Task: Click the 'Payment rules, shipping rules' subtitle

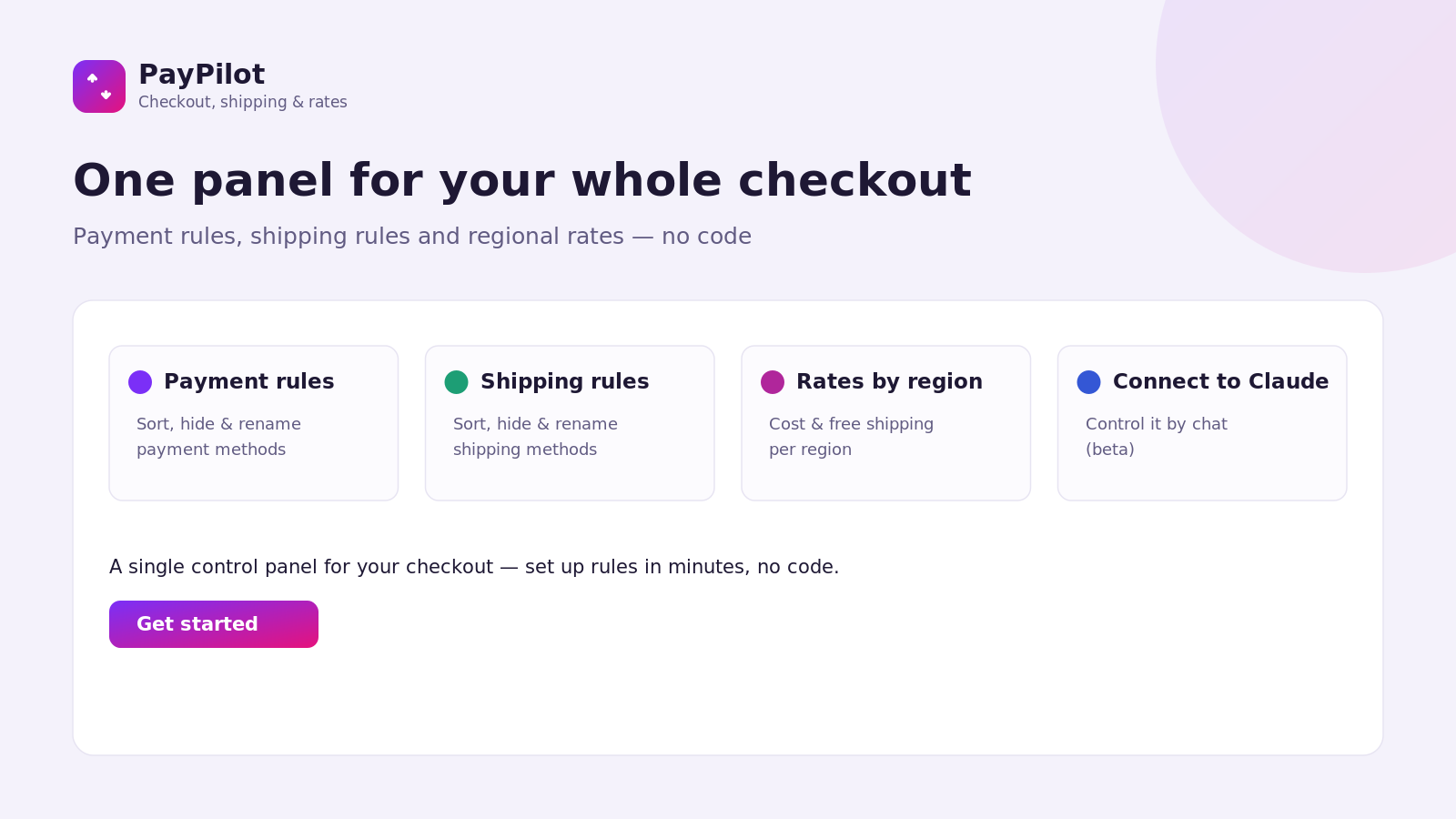Action: [x=412, y=237]
